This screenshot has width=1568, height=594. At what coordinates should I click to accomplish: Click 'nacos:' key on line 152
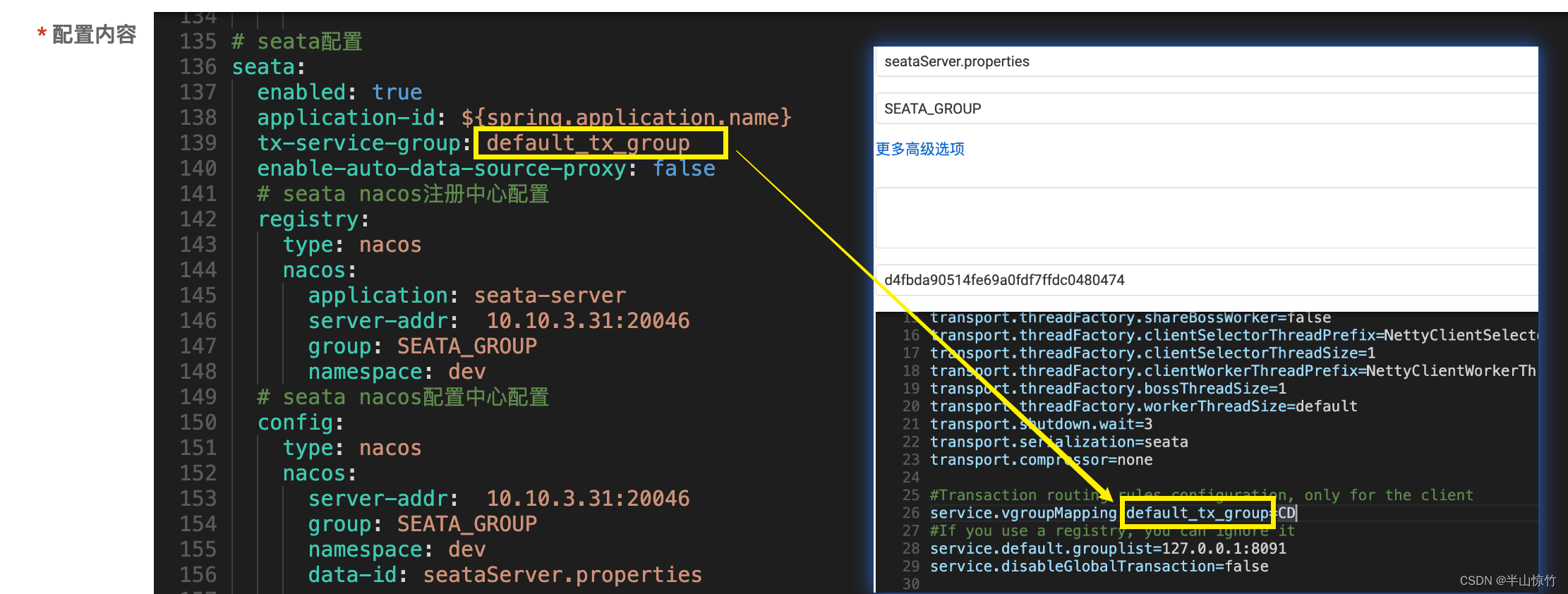320,473
